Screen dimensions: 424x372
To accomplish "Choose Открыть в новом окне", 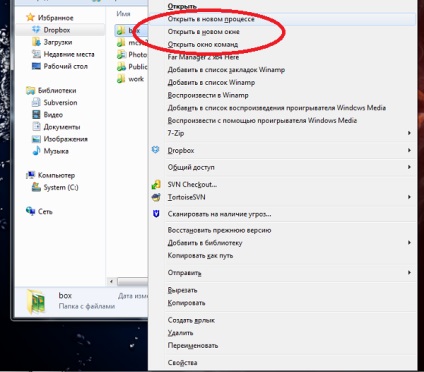I will coord(283,32).
